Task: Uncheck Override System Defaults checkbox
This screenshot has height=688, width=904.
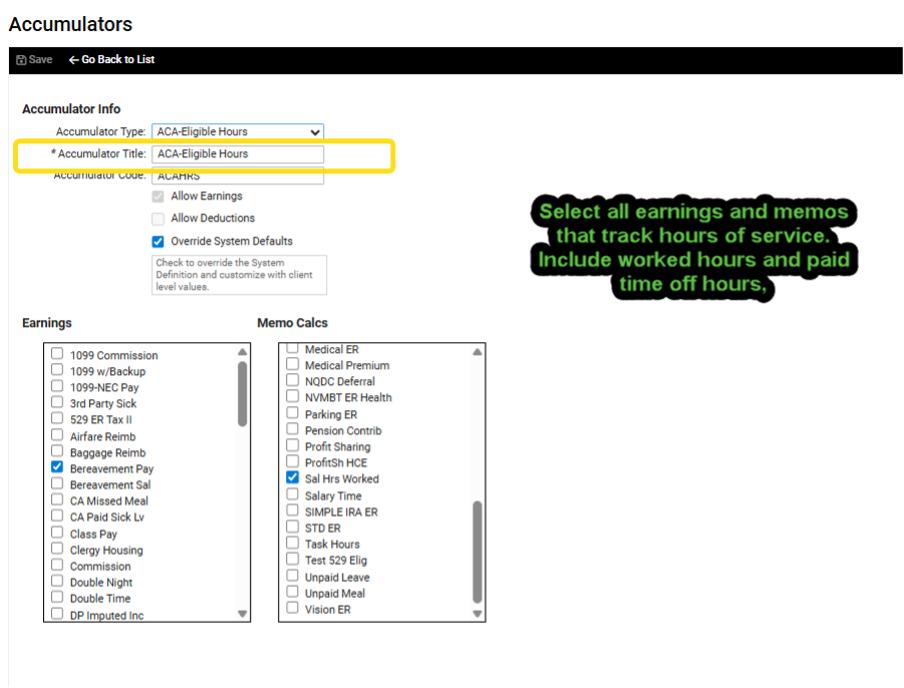Action: [x=158, y=241]
